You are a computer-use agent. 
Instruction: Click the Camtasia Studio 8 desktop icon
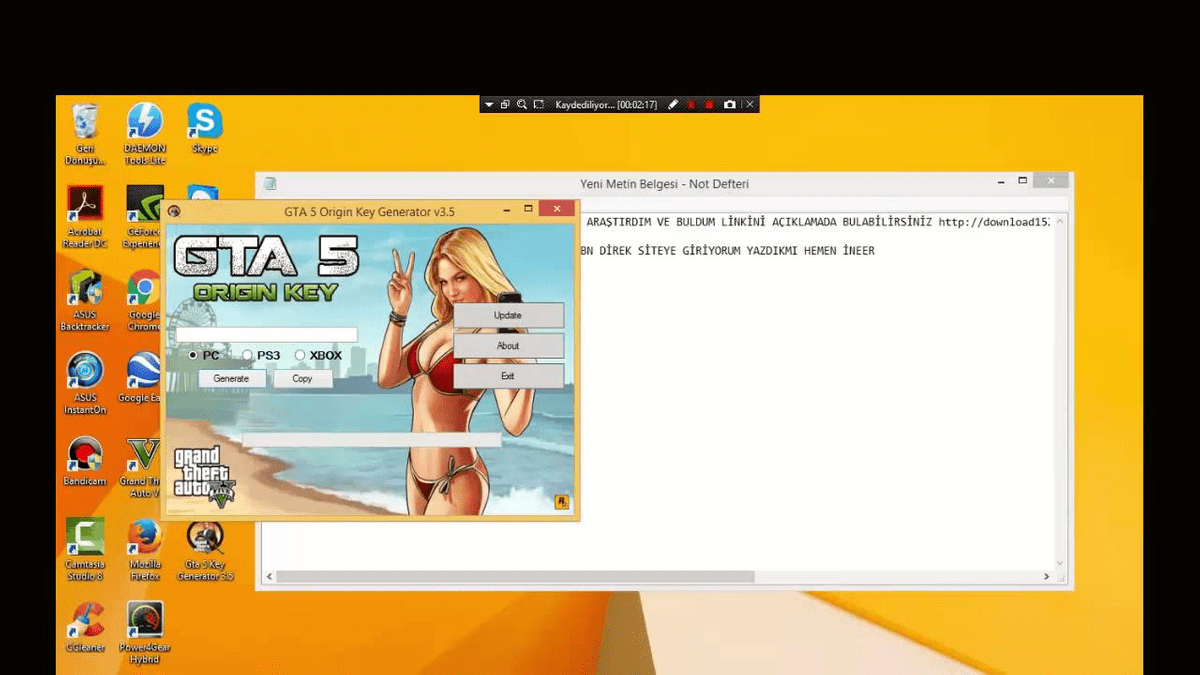(85, 549)
